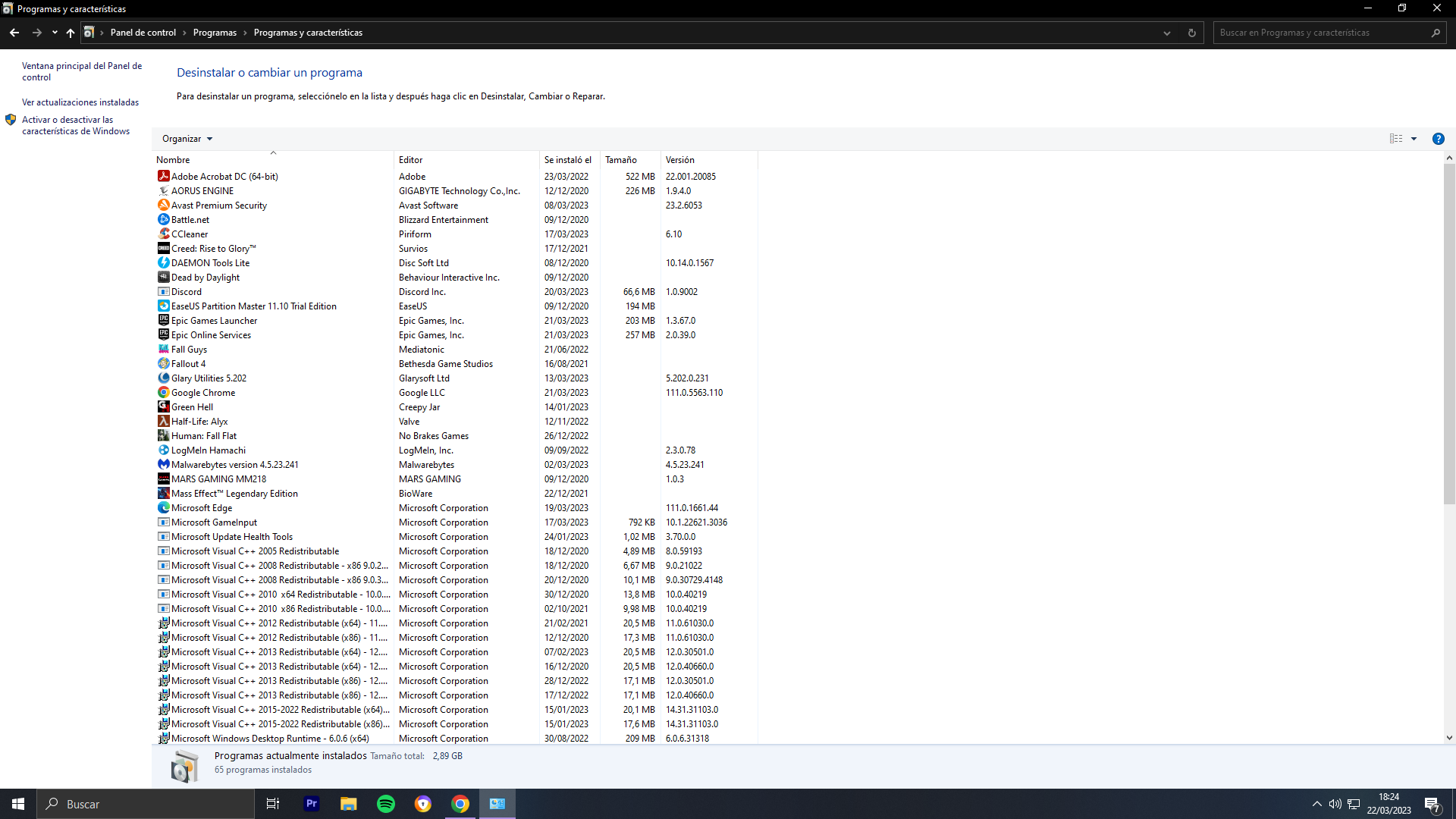Sort the list by Tamaño column
This screenshot has height=819, width=1456.
631,160
